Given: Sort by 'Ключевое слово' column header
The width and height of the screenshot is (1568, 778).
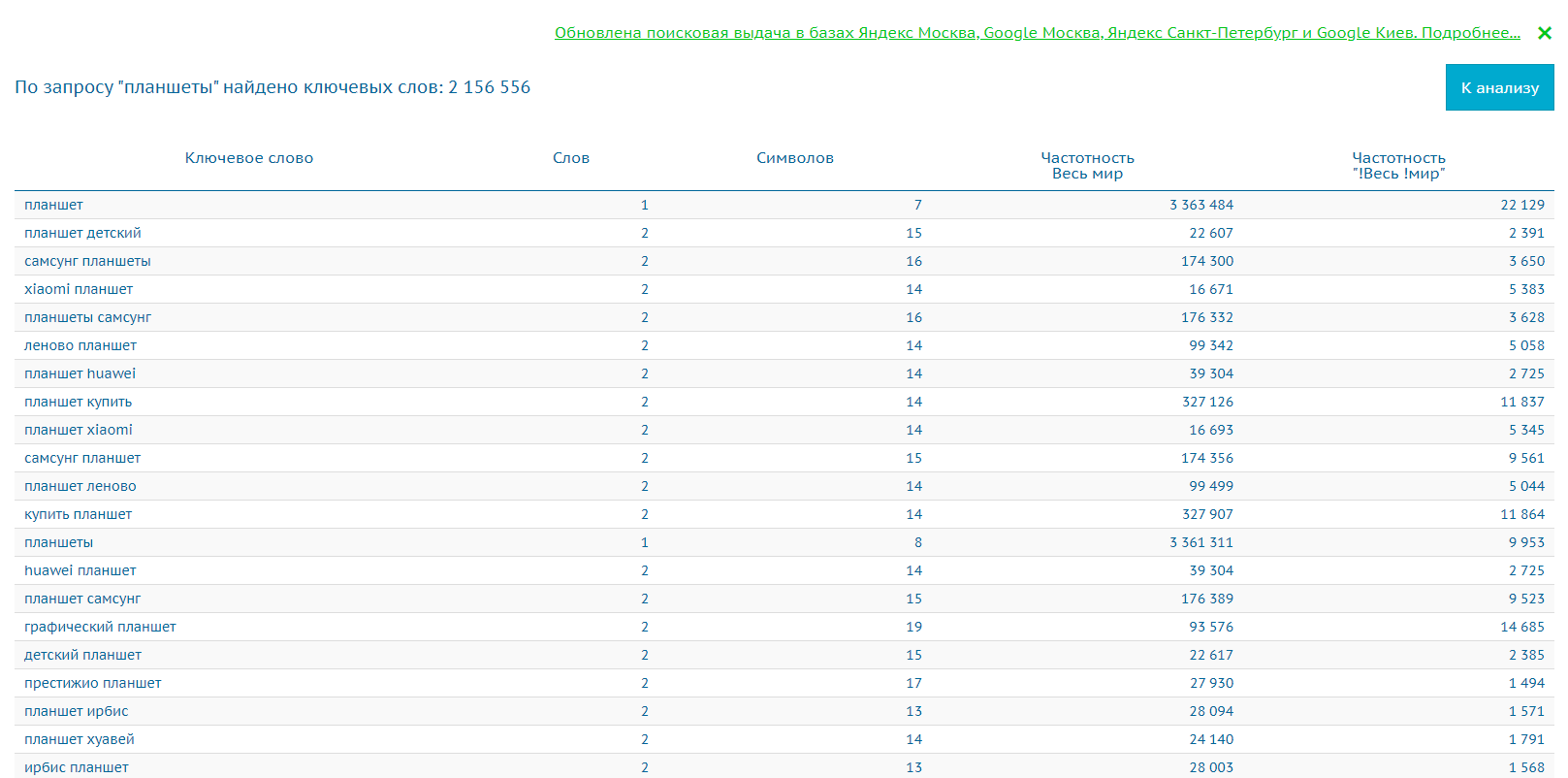Looking at the screenshot, I should click(x=249, y=158).
